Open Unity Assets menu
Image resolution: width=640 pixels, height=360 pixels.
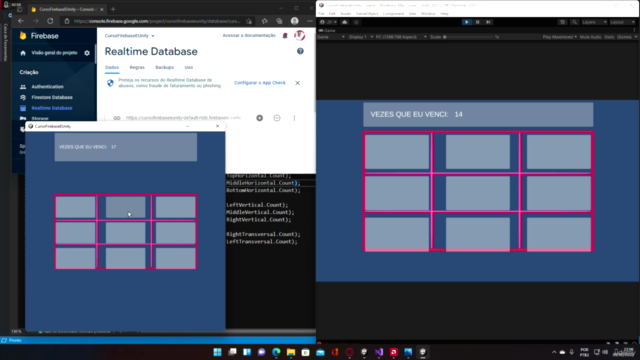pos(346,13)
